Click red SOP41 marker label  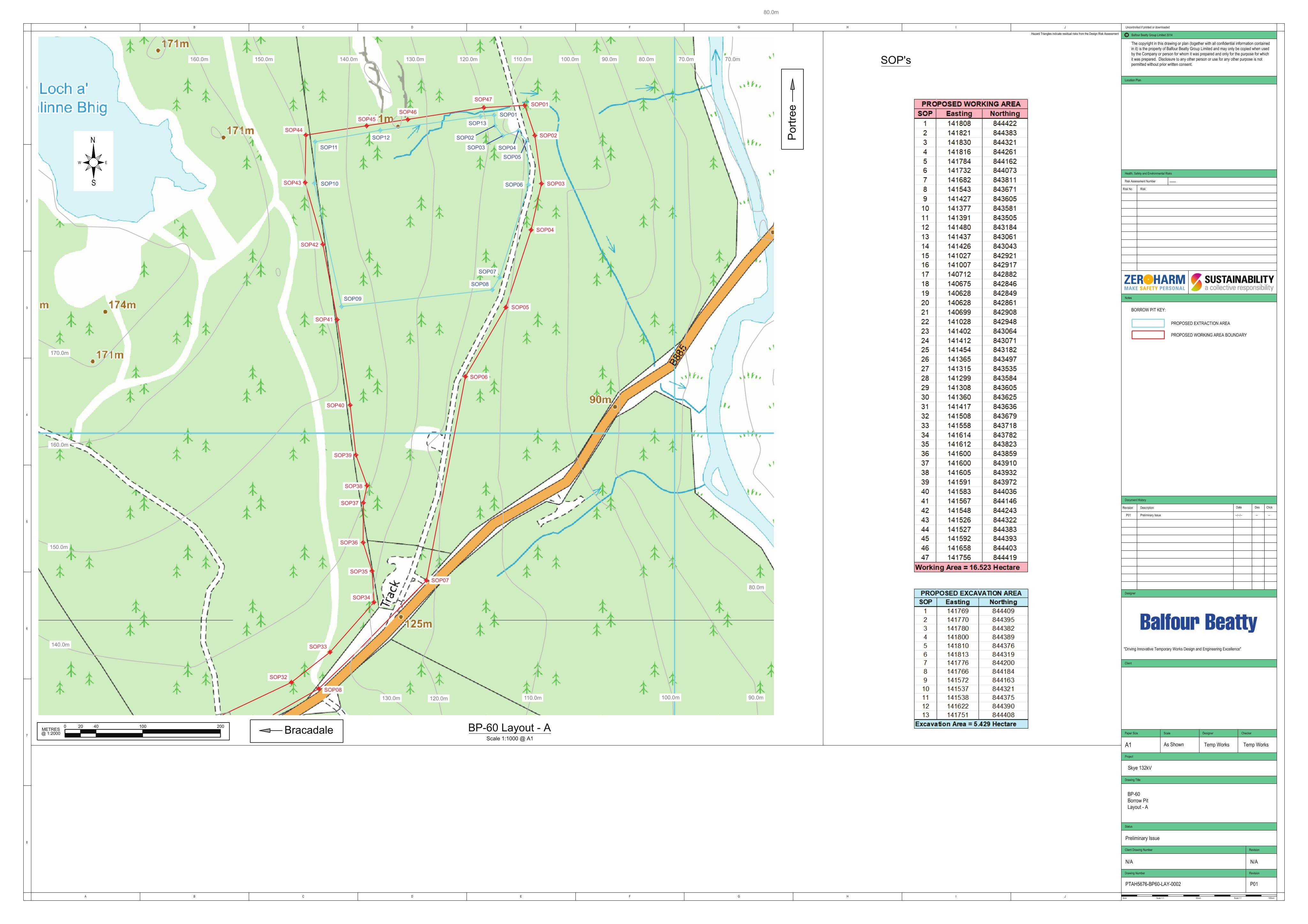323,320
